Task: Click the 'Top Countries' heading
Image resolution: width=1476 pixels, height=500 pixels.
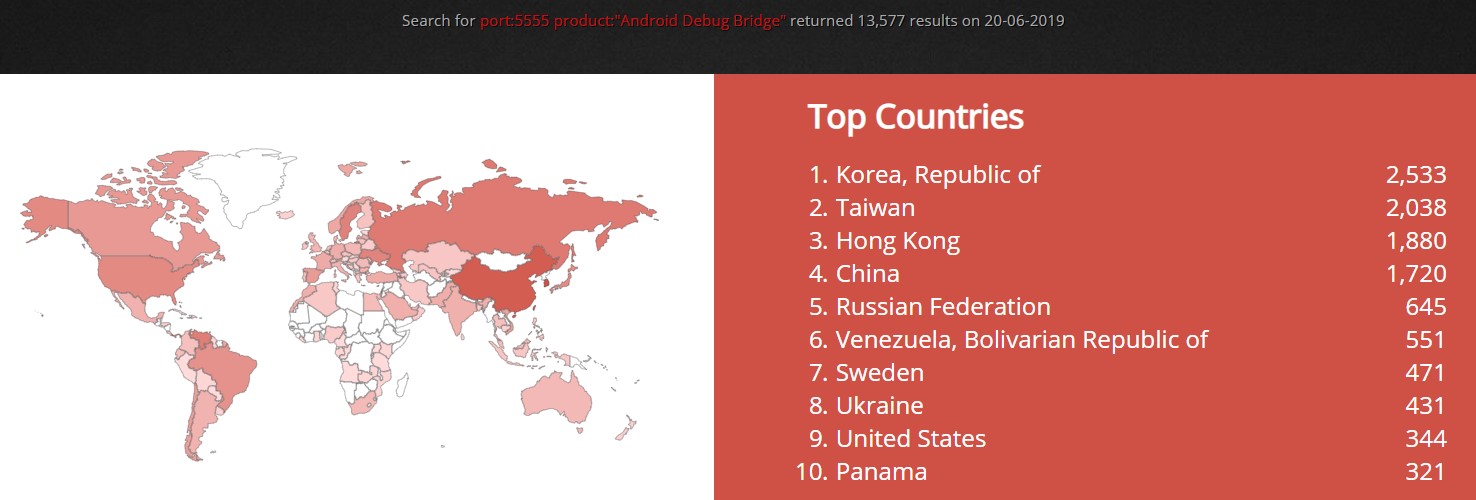Action: pyautogui.click(x=915, y=117)
